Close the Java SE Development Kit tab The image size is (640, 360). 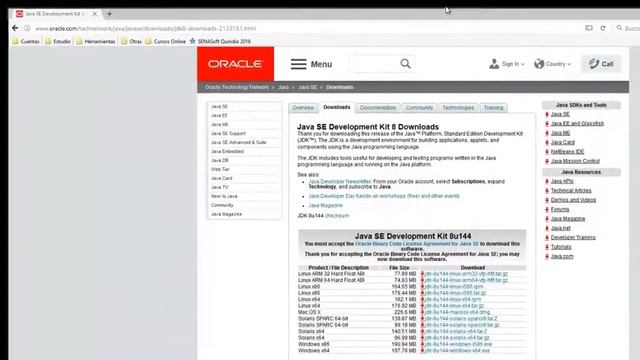tap(95, 14)
